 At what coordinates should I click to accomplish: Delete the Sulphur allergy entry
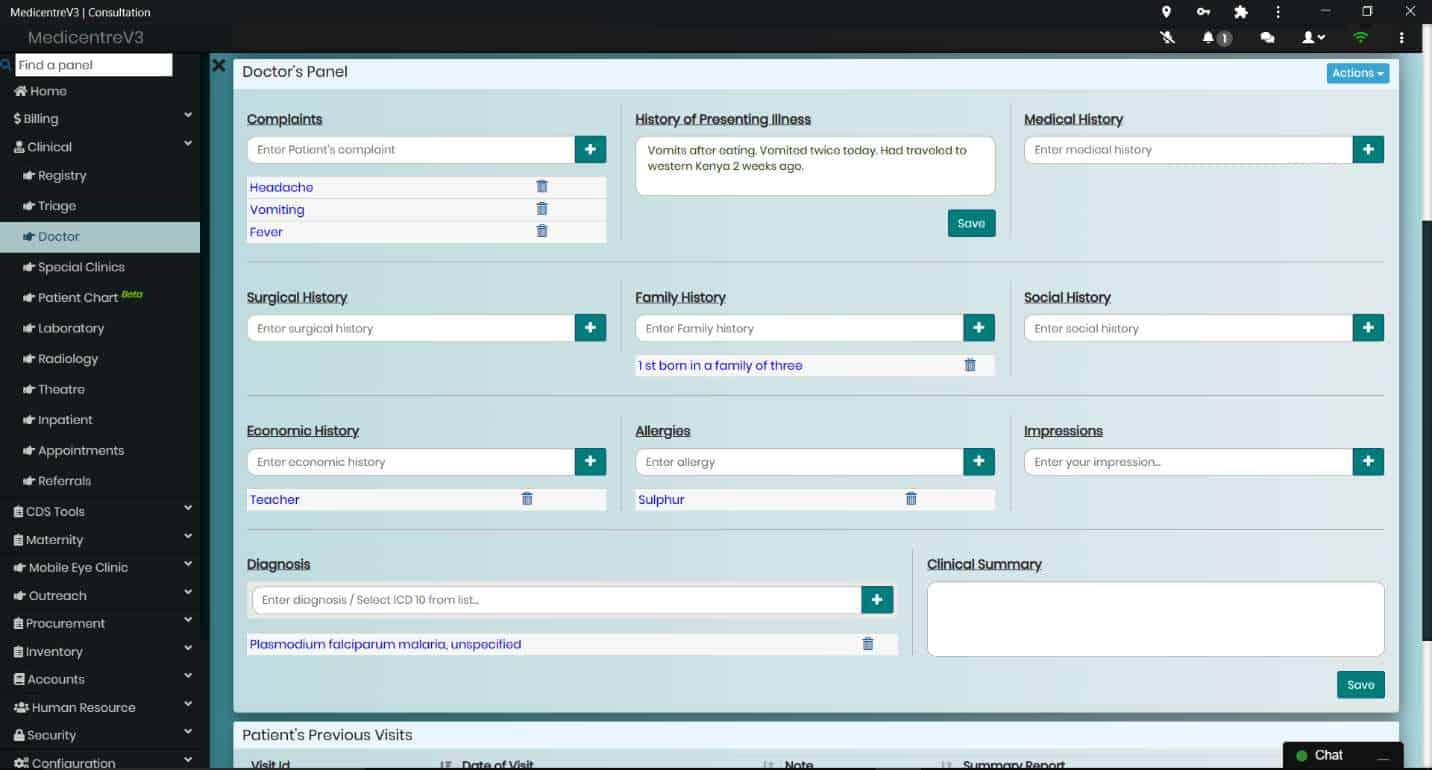pyautogui.click(x=911, y=498)
